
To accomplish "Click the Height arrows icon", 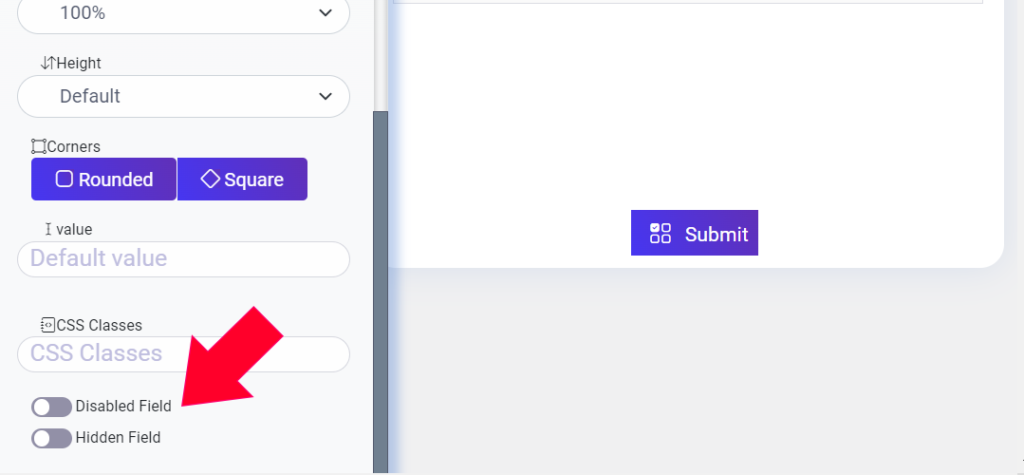I will click(x=48, y=63).
